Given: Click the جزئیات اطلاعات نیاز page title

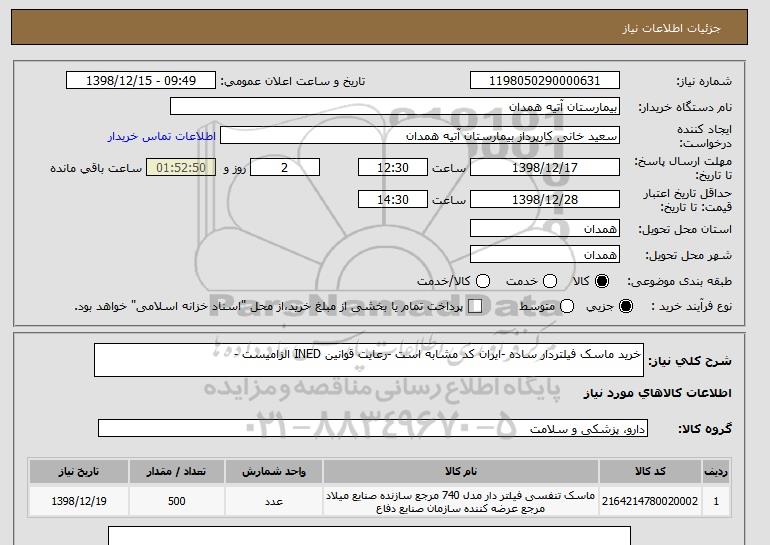Looking at the screenshot, I should (x=671, y=28).
